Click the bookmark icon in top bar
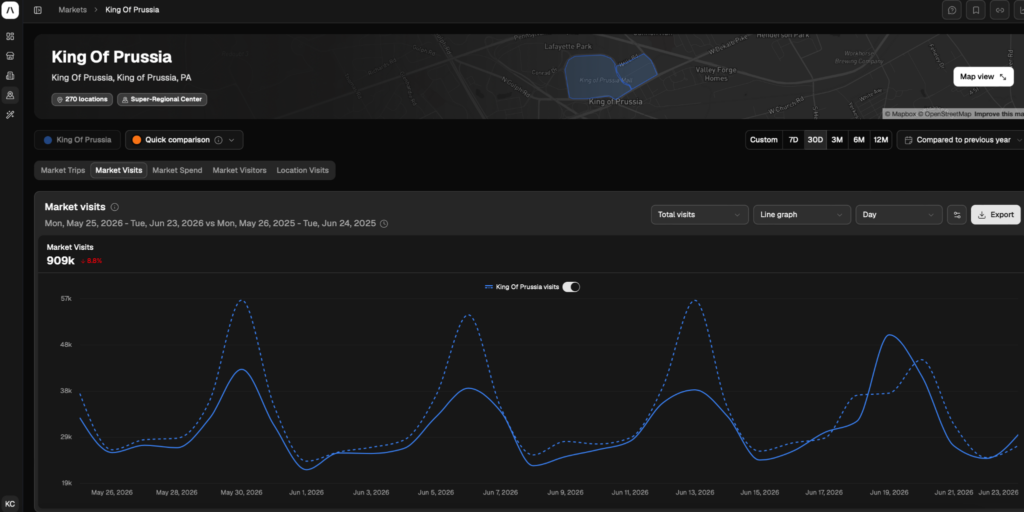 pos(976,10)
